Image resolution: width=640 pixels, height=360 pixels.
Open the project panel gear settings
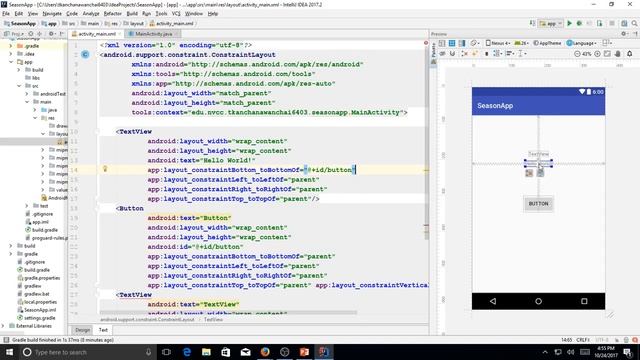(51, 34)
